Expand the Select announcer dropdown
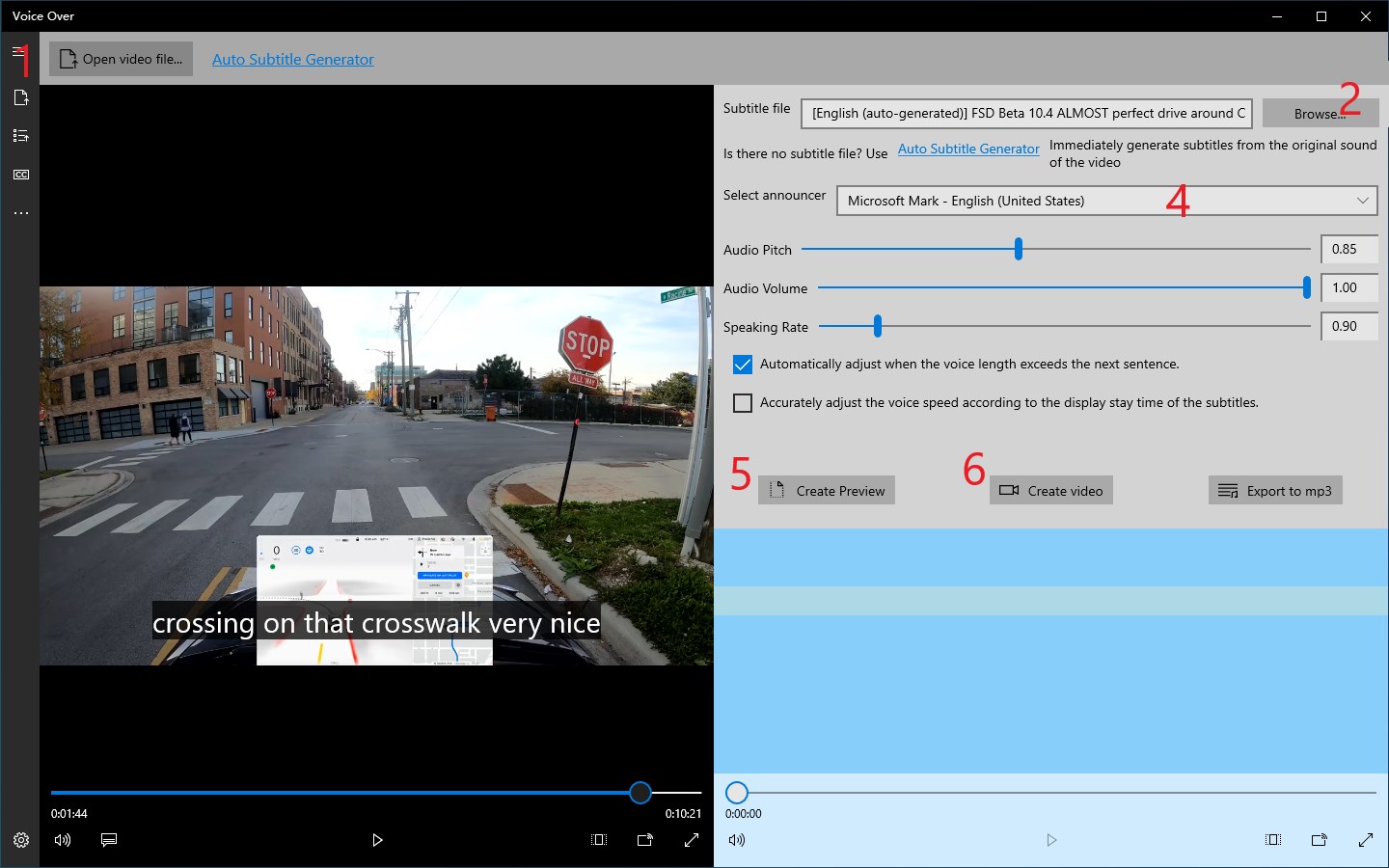Screen dimensions: 1389x868 [1106, 201]
